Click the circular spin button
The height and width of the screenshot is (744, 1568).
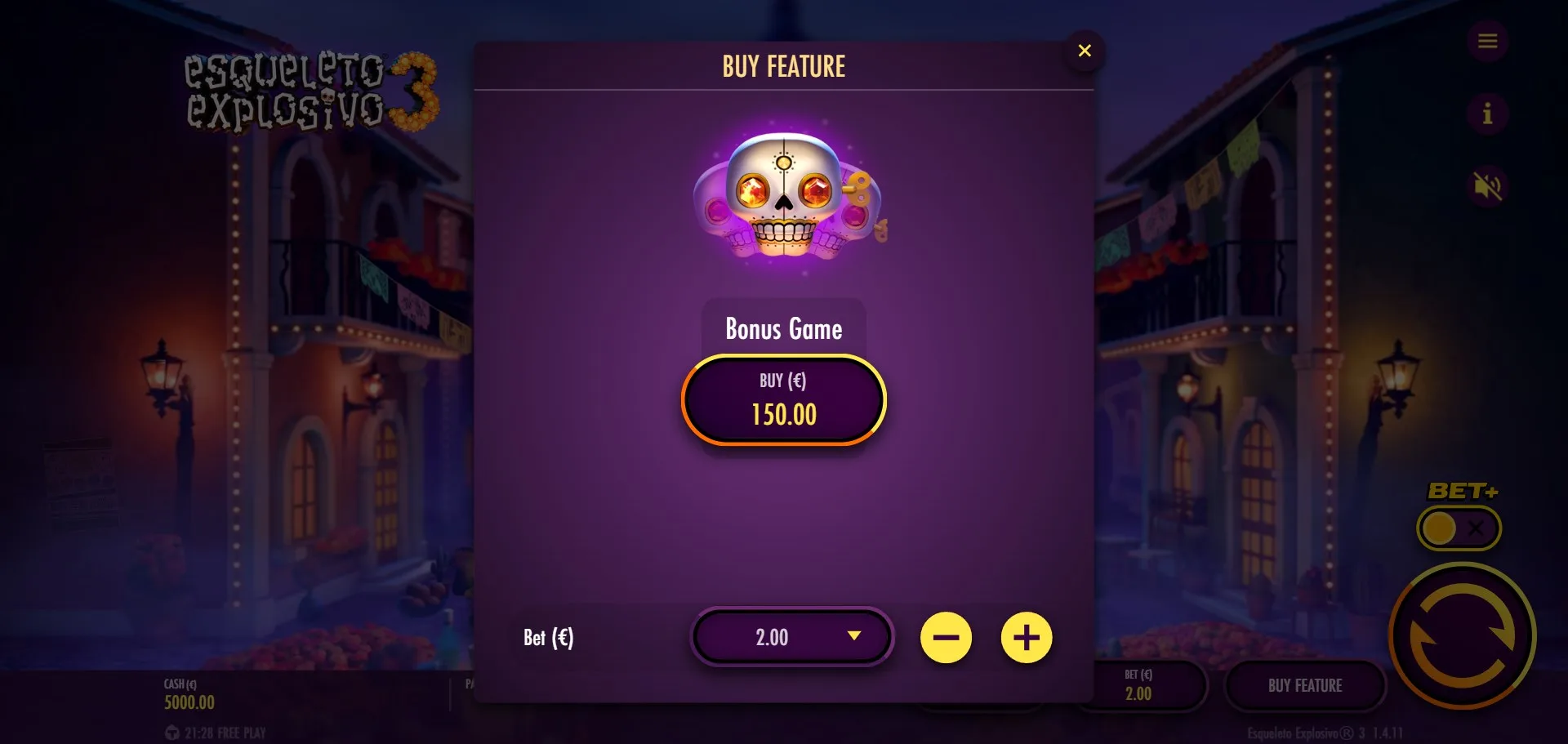(1462, 635)
